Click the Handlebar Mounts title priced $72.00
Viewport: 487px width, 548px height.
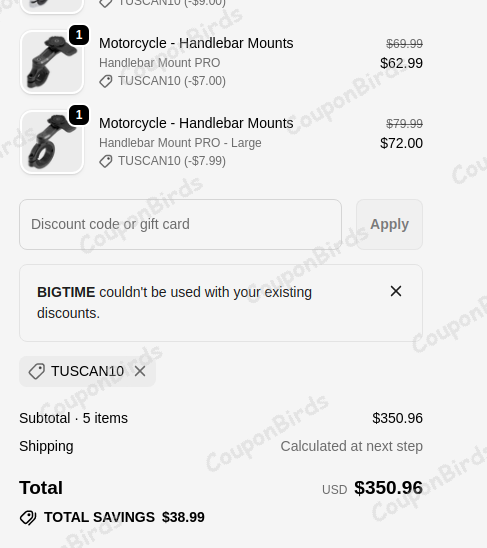click(x=196, y=123)
